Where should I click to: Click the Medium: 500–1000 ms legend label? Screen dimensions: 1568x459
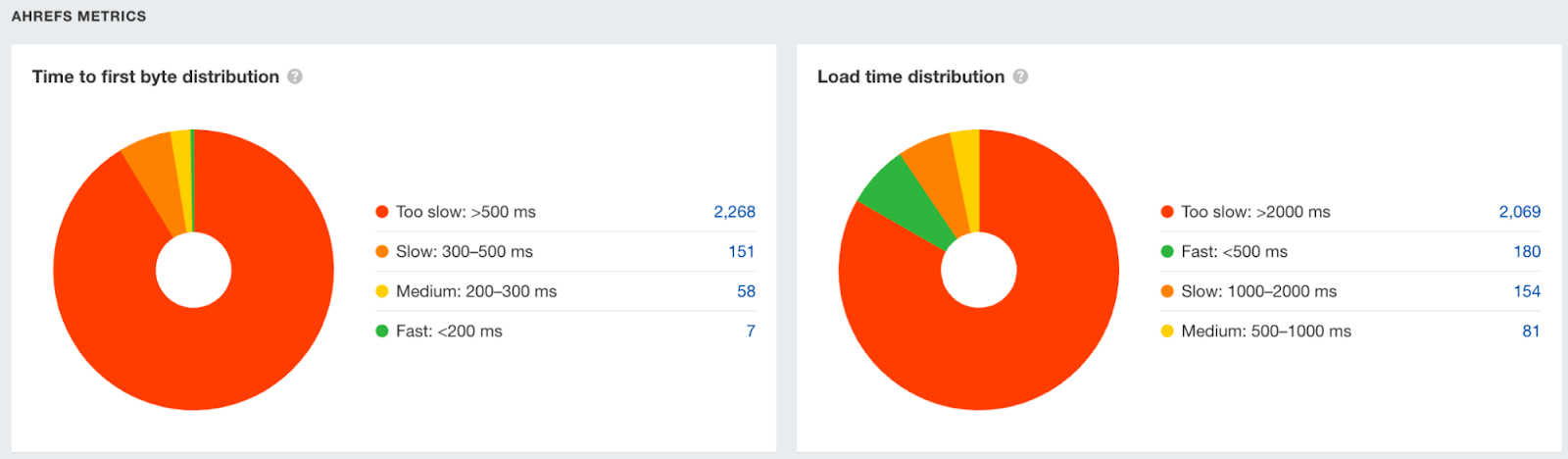(x=1265, y=331)
